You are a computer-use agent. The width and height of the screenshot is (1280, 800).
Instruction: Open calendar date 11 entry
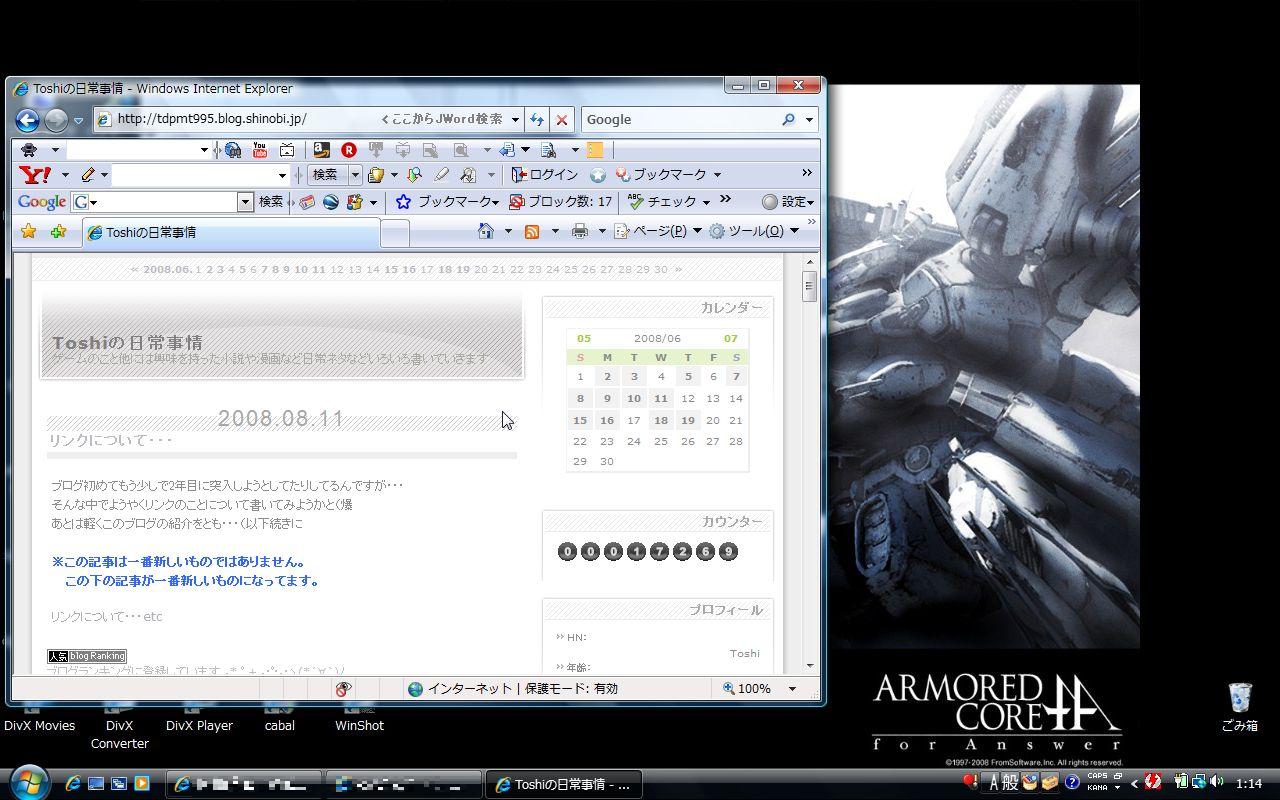(x=661, y=398)
